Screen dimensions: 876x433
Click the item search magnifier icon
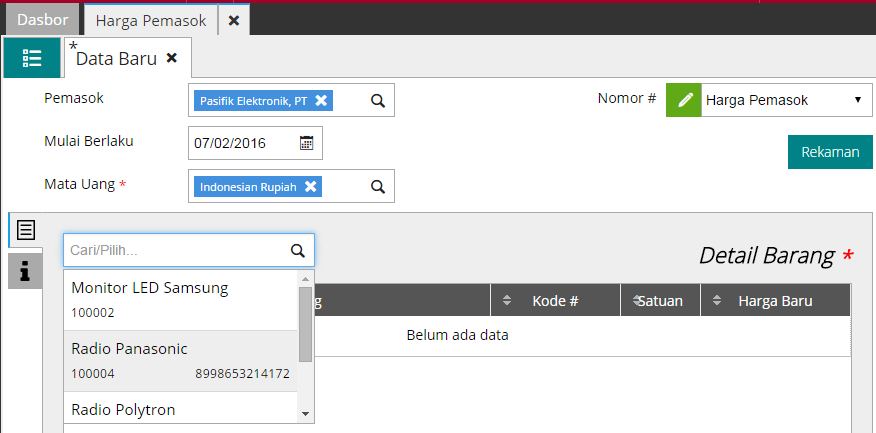297,251
